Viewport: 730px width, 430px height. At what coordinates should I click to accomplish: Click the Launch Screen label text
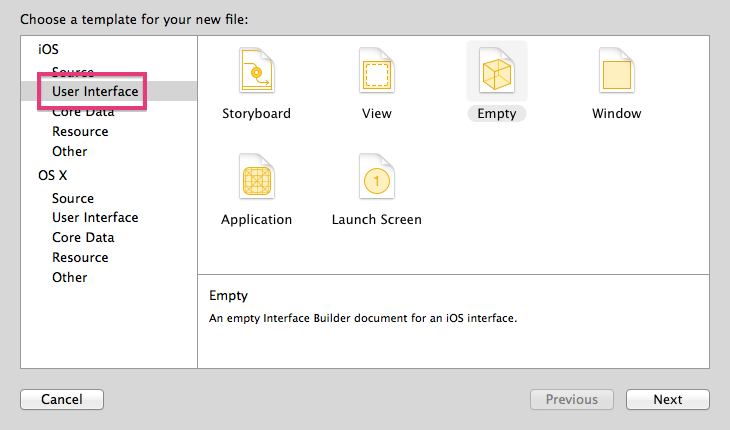point(377,220)
